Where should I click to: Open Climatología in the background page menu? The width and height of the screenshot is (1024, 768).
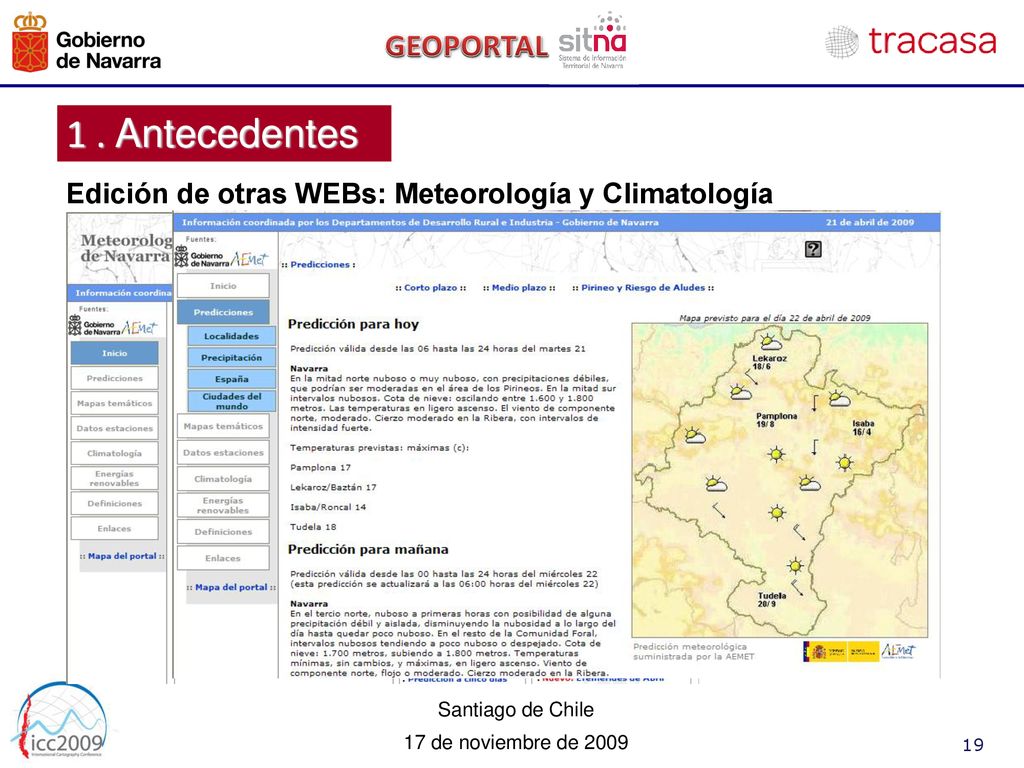[114, 453]
